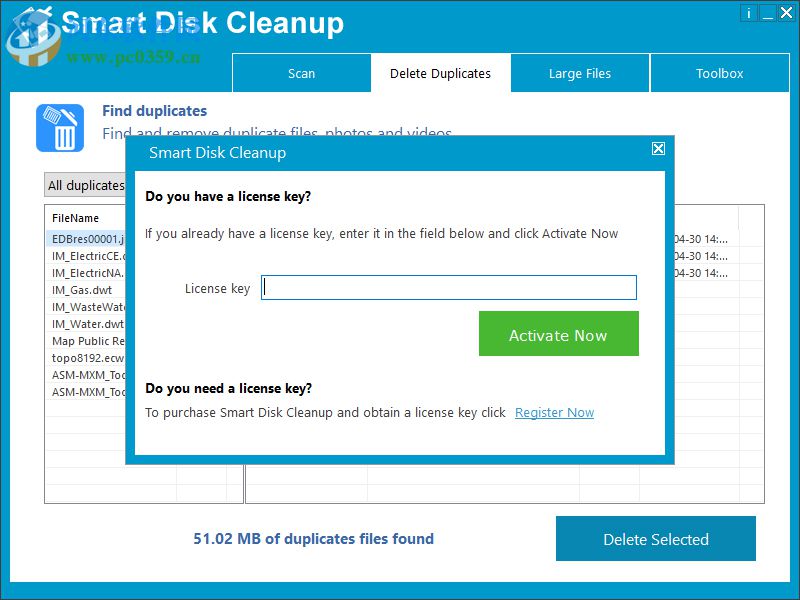Switch to the Scan tab
This screenshot has width=800, height=600.
tap(301, 73)
